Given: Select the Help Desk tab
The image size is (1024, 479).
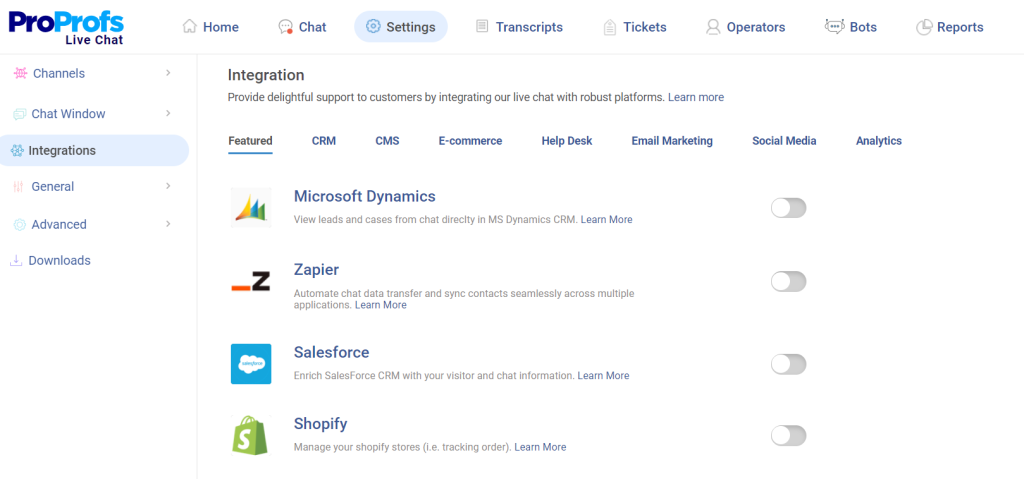Looking at the screenshot, I should pos(567,140).
